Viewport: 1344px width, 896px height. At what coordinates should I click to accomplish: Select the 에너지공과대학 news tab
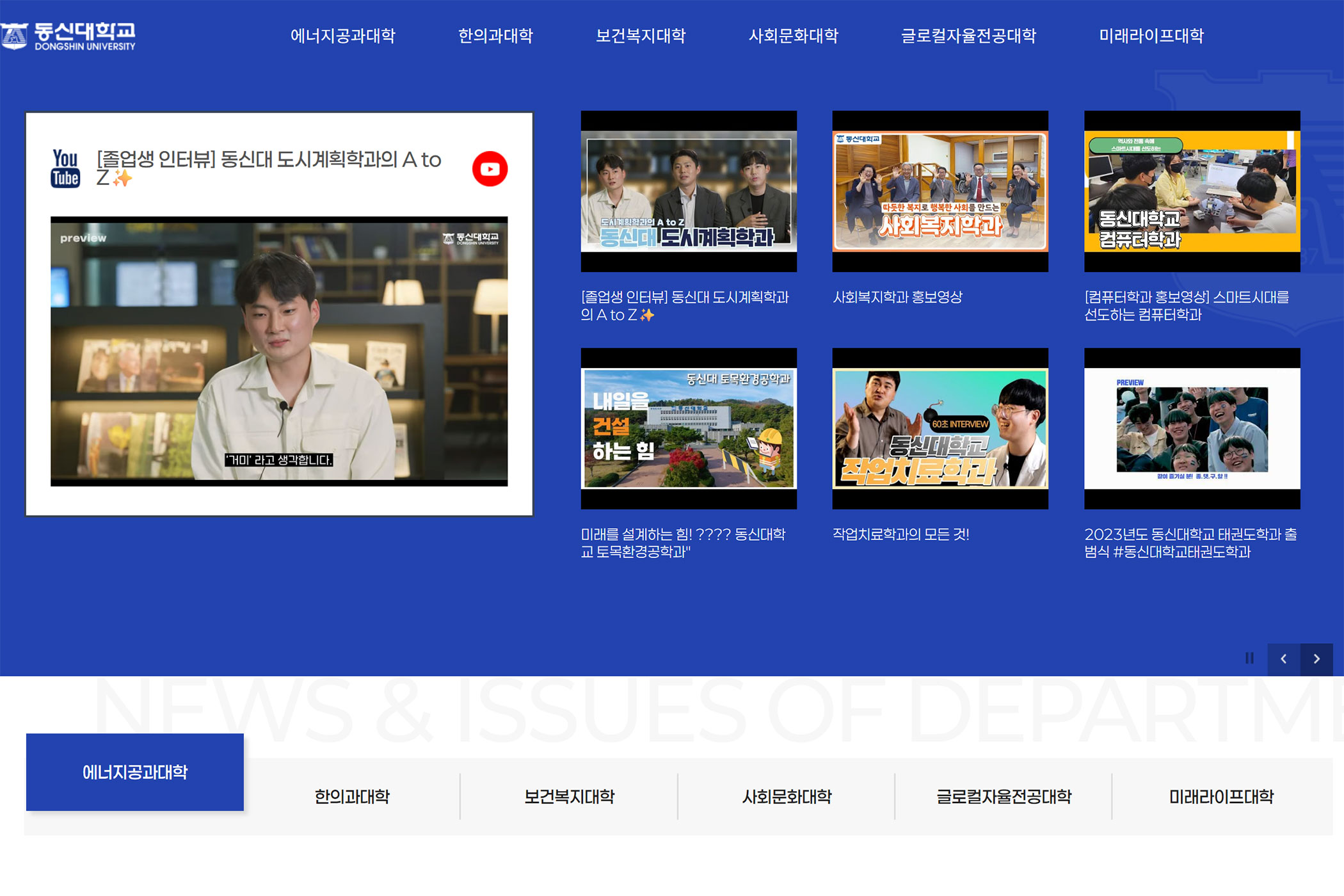click(x=135, y=772)
